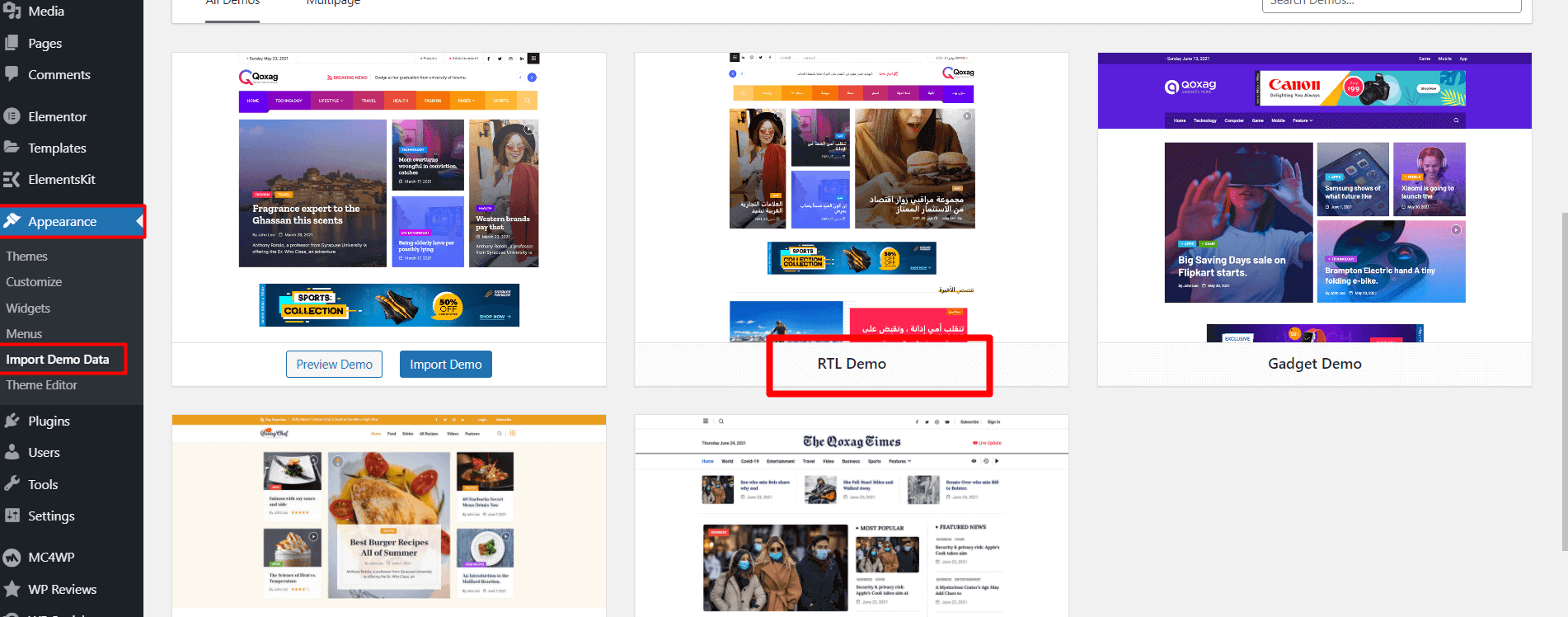The width and height of the screenshot is (1568, 617).
Task: Open the food recipes demo thumbnail
Action: click(389, 516)
